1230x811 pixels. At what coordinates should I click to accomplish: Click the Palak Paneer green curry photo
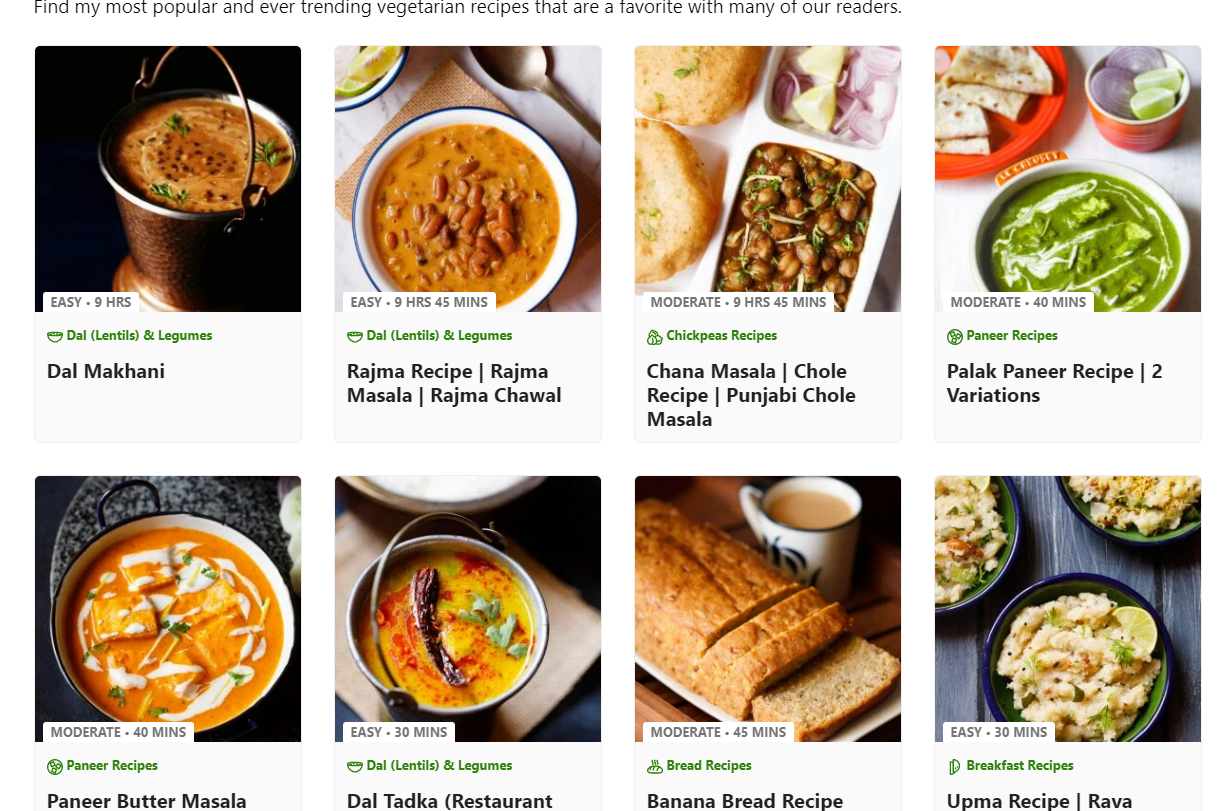point(1068,180)
